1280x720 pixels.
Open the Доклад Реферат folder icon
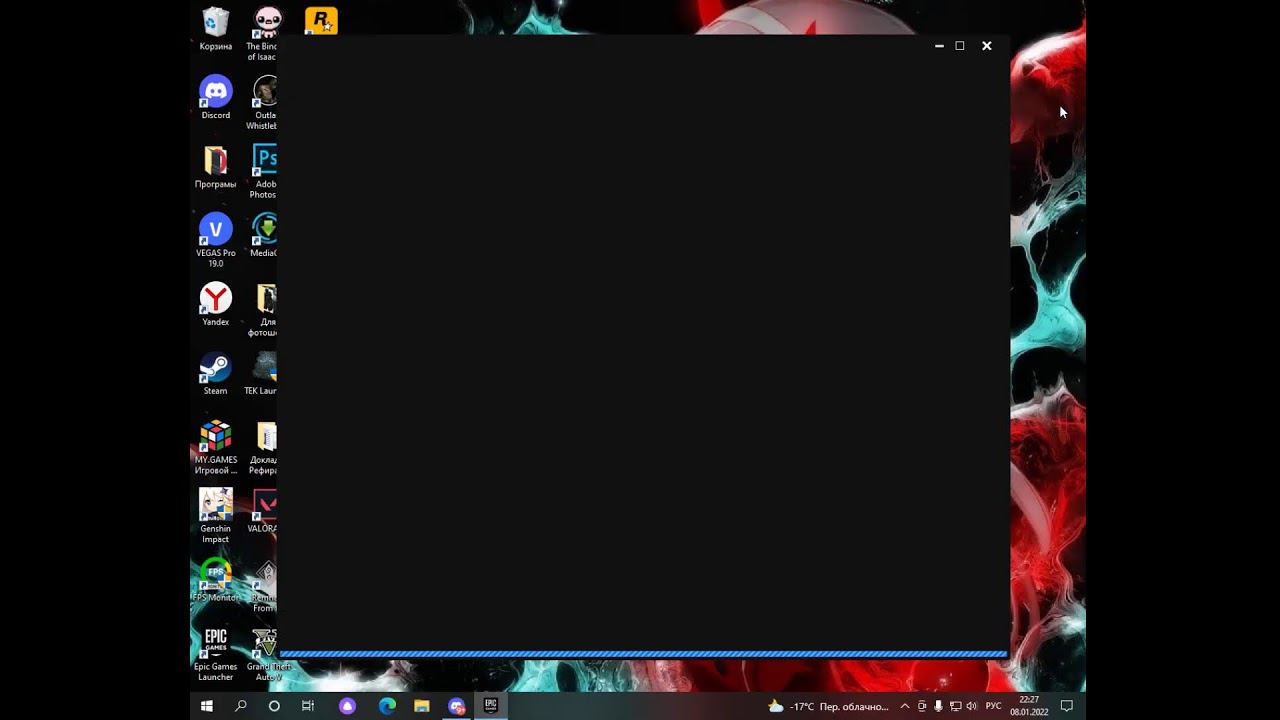click(x=264, y=448)
